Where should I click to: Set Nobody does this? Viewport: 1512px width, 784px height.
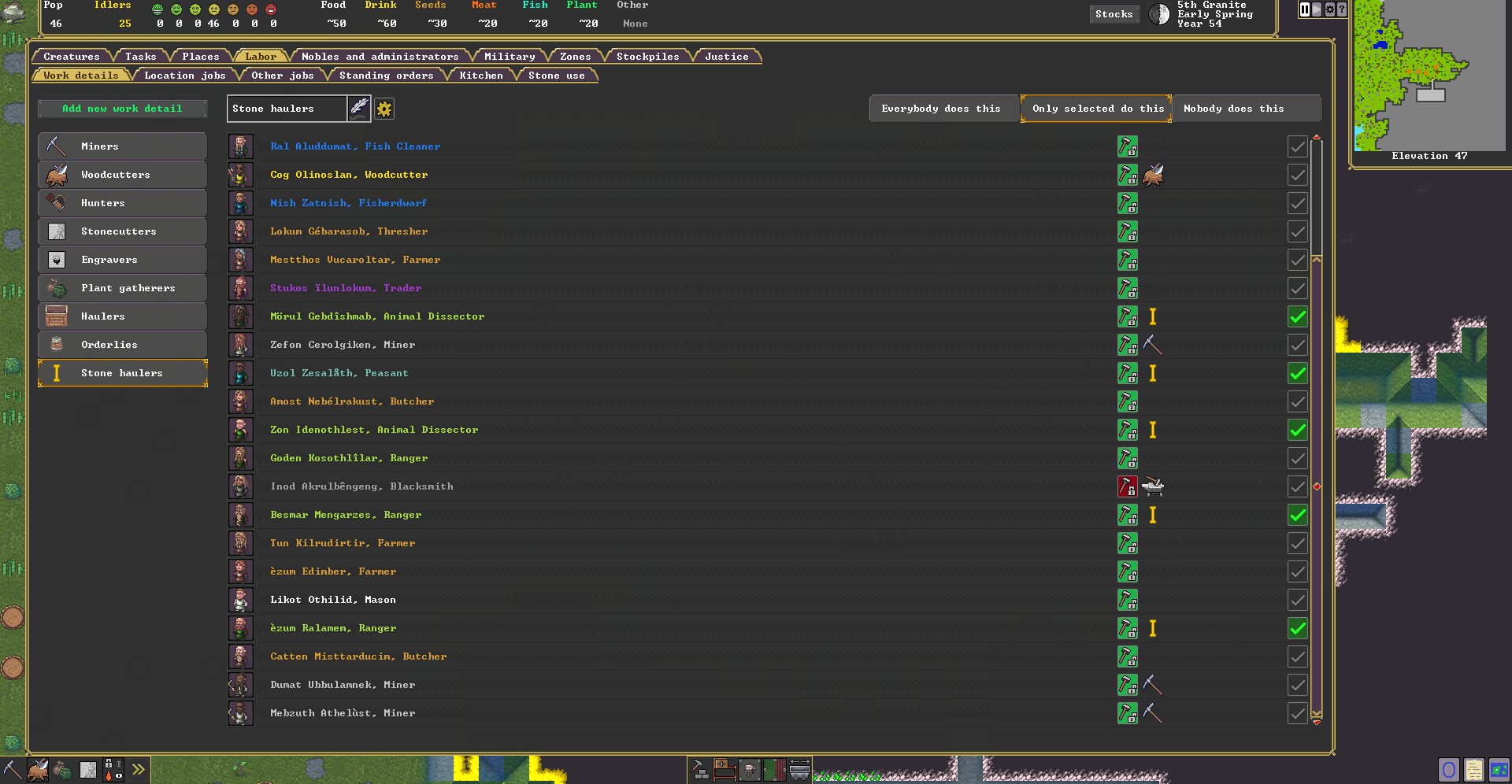point(1247,109)
